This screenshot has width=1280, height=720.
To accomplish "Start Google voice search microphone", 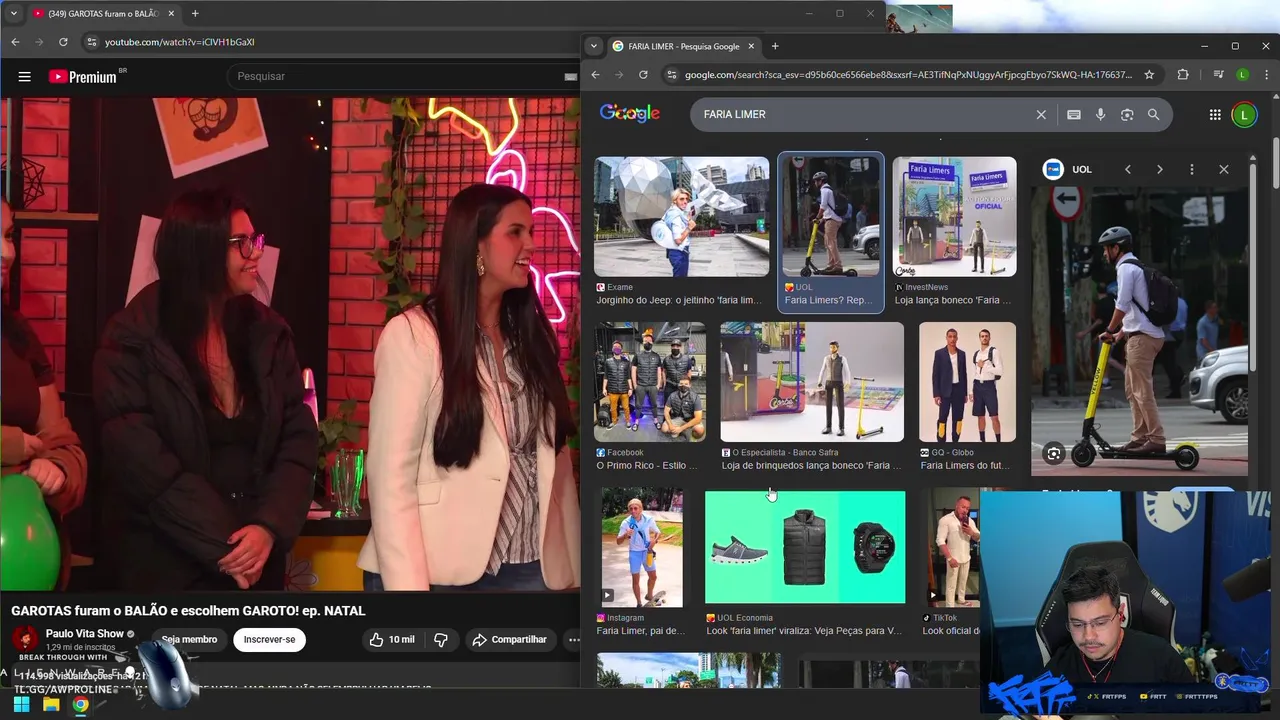I will pyautogui.click(x=1100, y=115).
